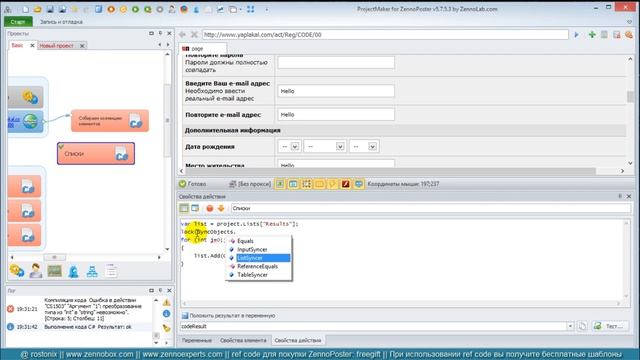Show next project tabs with the right arrow
640x360 pixels.
pos(168,45)
